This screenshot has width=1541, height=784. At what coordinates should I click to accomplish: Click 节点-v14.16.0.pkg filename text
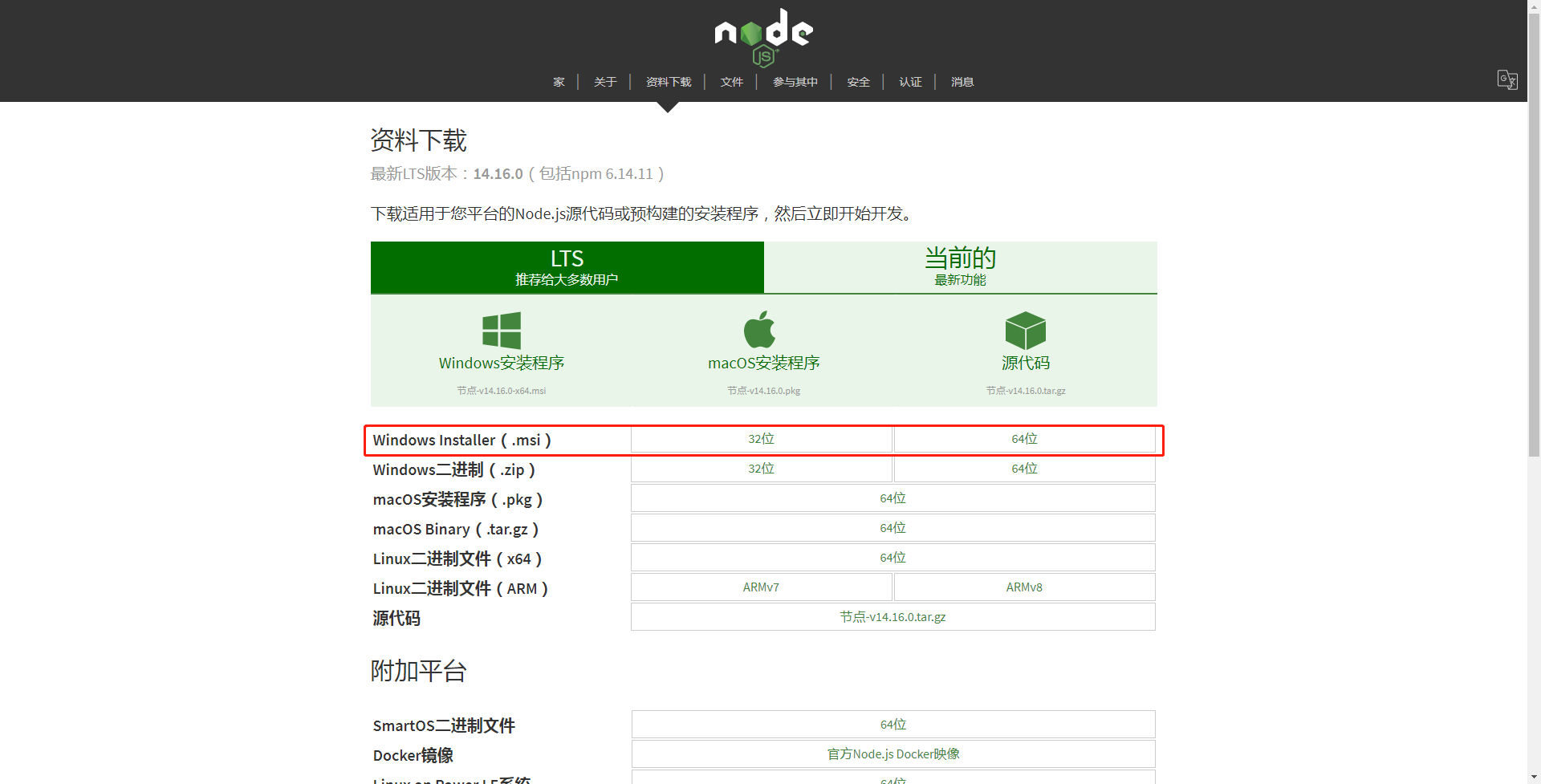tap(764, 391)
